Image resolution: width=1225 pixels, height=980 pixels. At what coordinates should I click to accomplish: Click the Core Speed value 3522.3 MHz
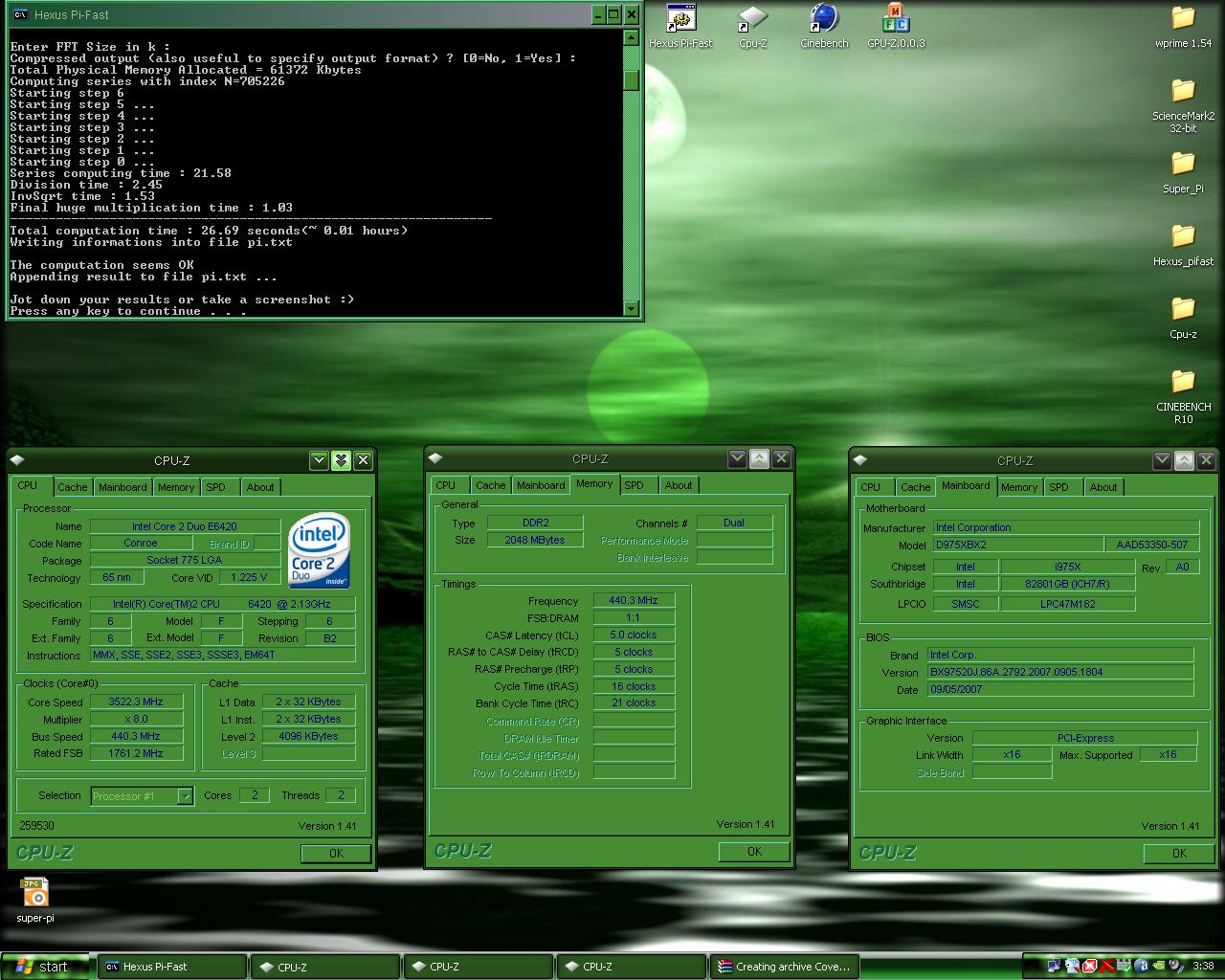coord(136,702)
